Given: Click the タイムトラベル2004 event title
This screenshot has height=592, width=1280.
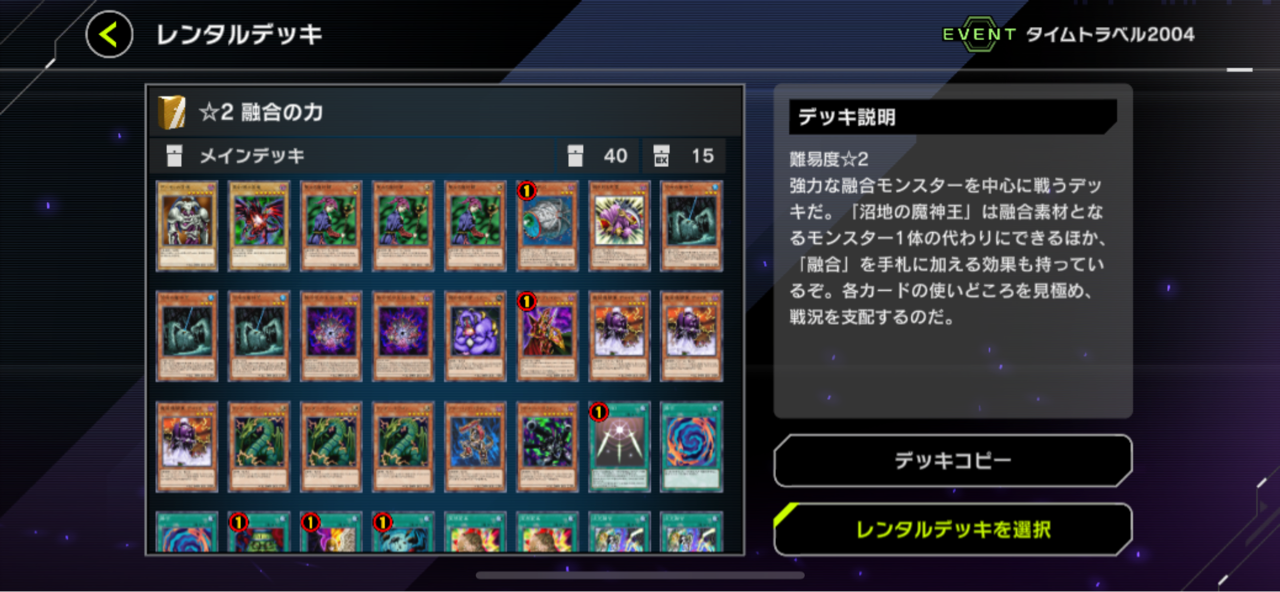Looking at the screenshot, I should point(1109,35).
